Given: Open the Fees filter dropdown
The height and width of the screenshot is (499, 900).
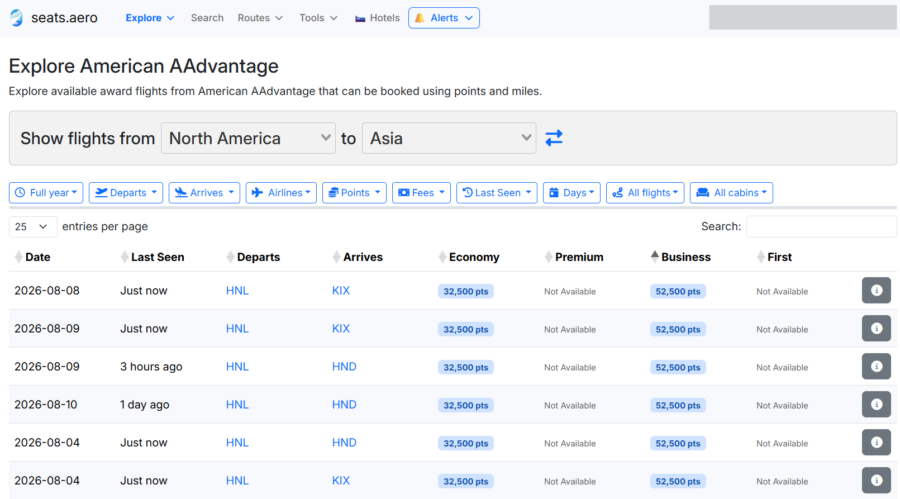Looking at the screenshot, I should (421, 193).
